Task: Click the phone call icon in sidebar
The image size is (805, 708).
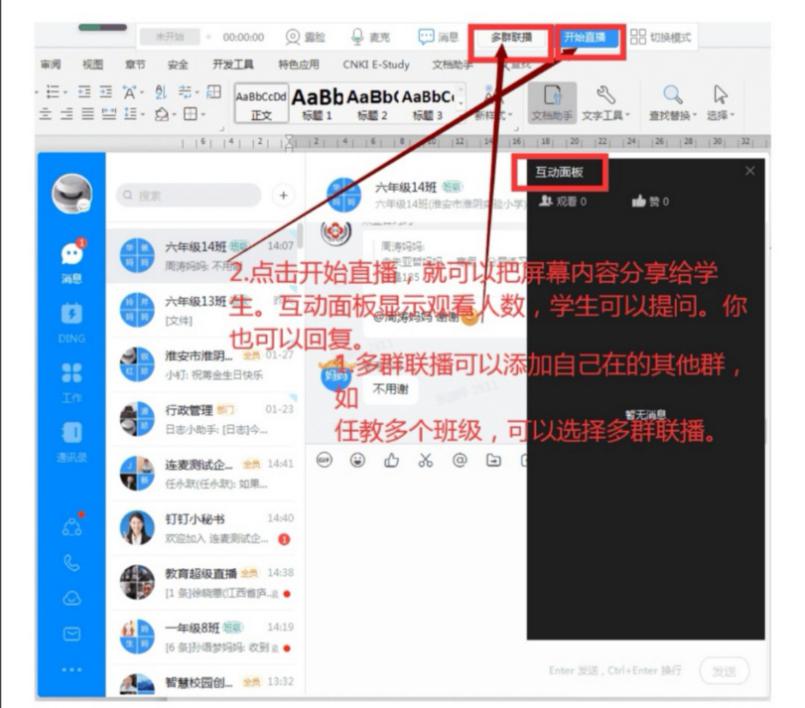Action: [71, 563]
